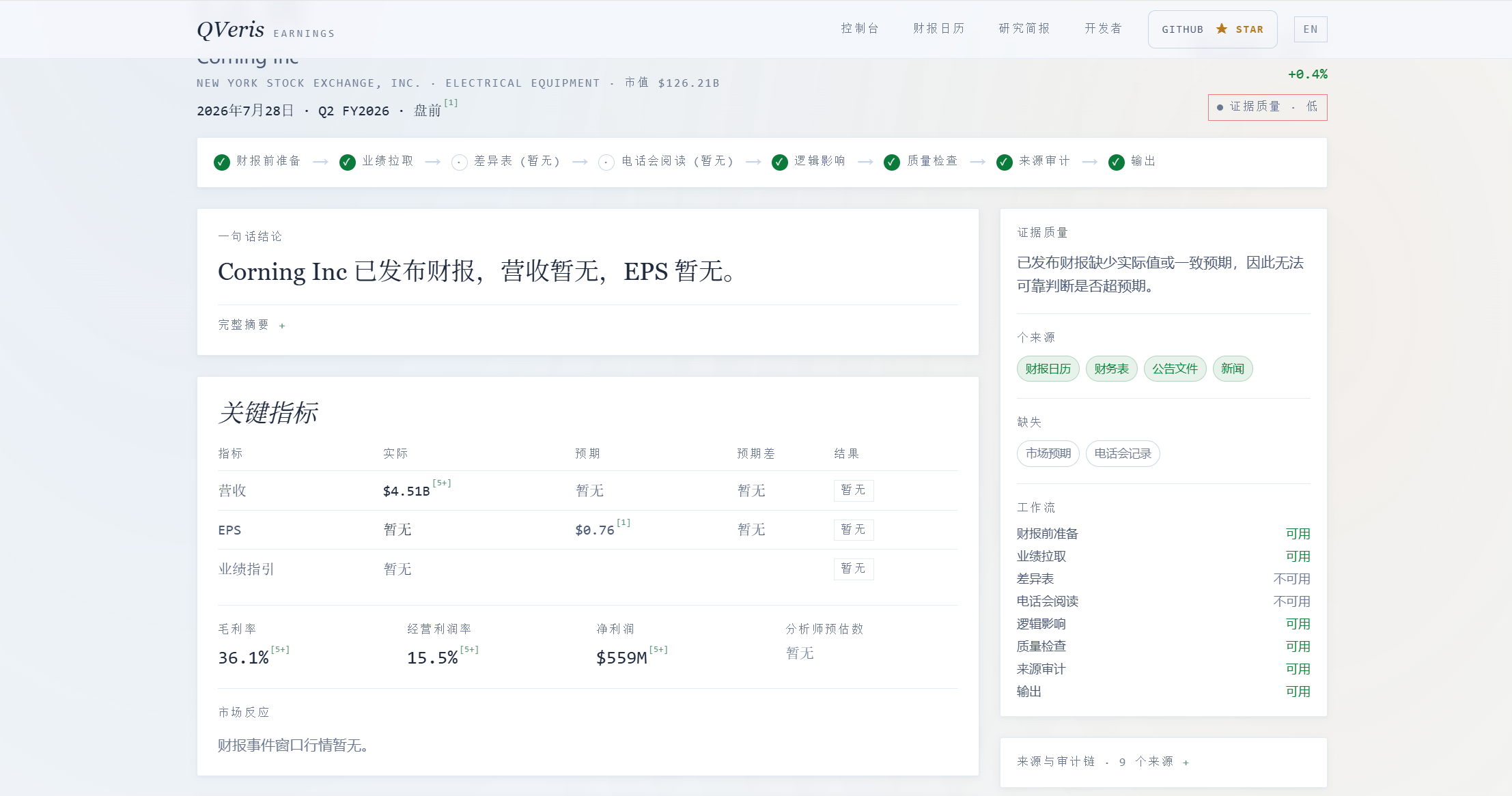Viewport: 1512px width, 796px height.
Task: Click the GitHub Star button
Action: 1212,29
